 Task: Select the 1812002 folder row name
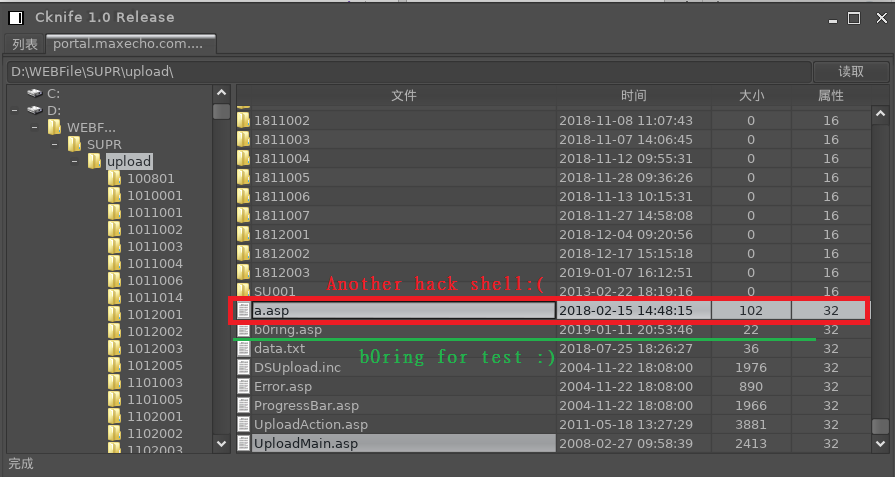point(281,253)
